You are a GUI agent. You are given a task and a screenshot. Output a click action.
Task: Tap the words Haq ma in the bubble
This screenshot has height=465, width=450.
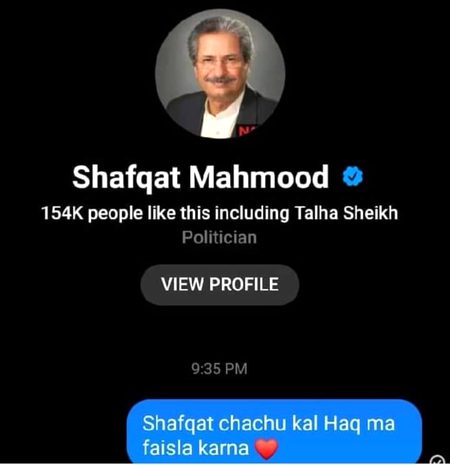tap(359, 424)
